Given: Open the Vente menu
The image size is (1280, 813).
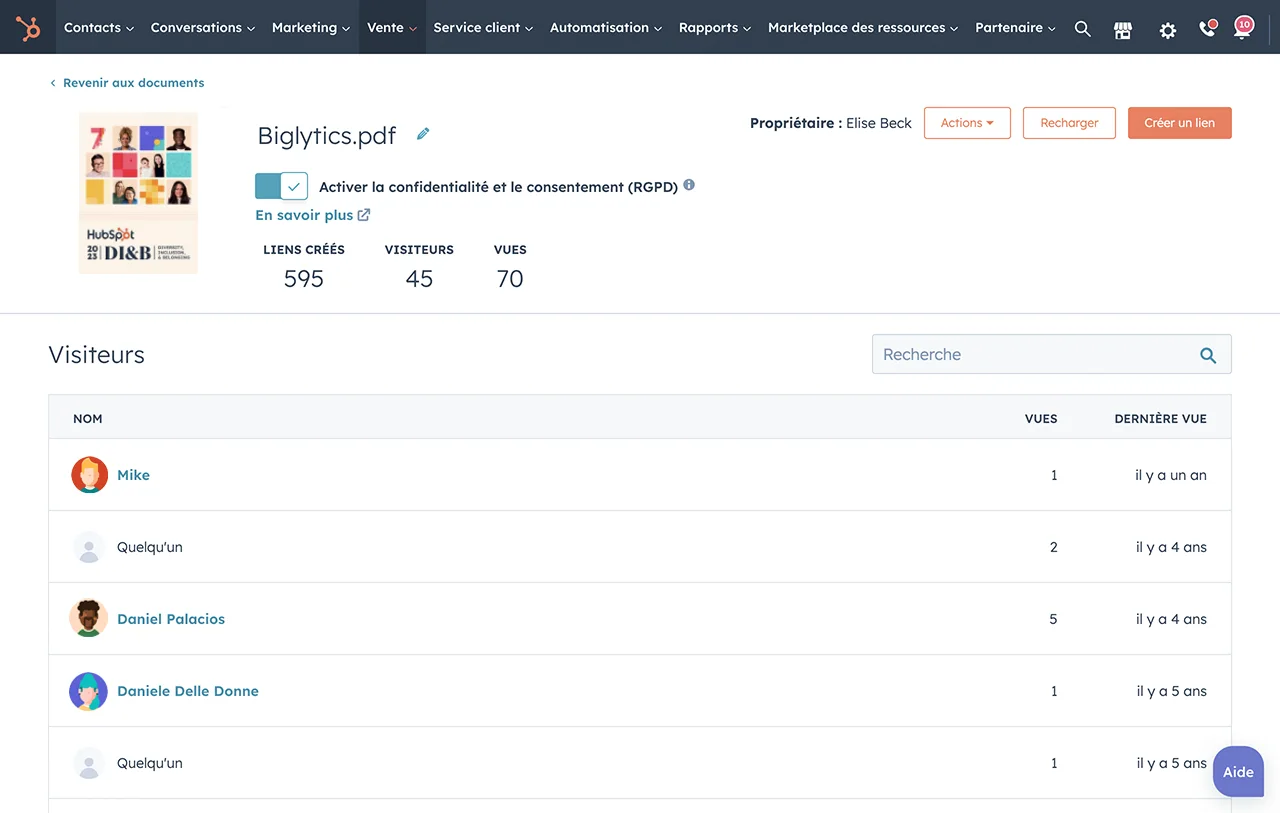Looking at the screenshot, I should pyautogui.click(x=392, y=28).
